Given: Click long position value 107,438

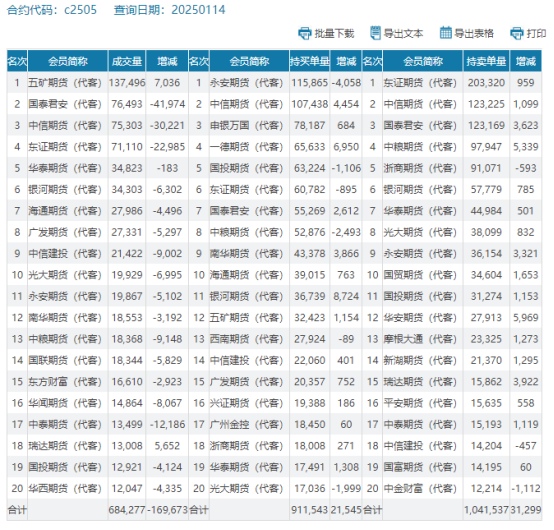Looking at the screenshot, I should 310,104.
